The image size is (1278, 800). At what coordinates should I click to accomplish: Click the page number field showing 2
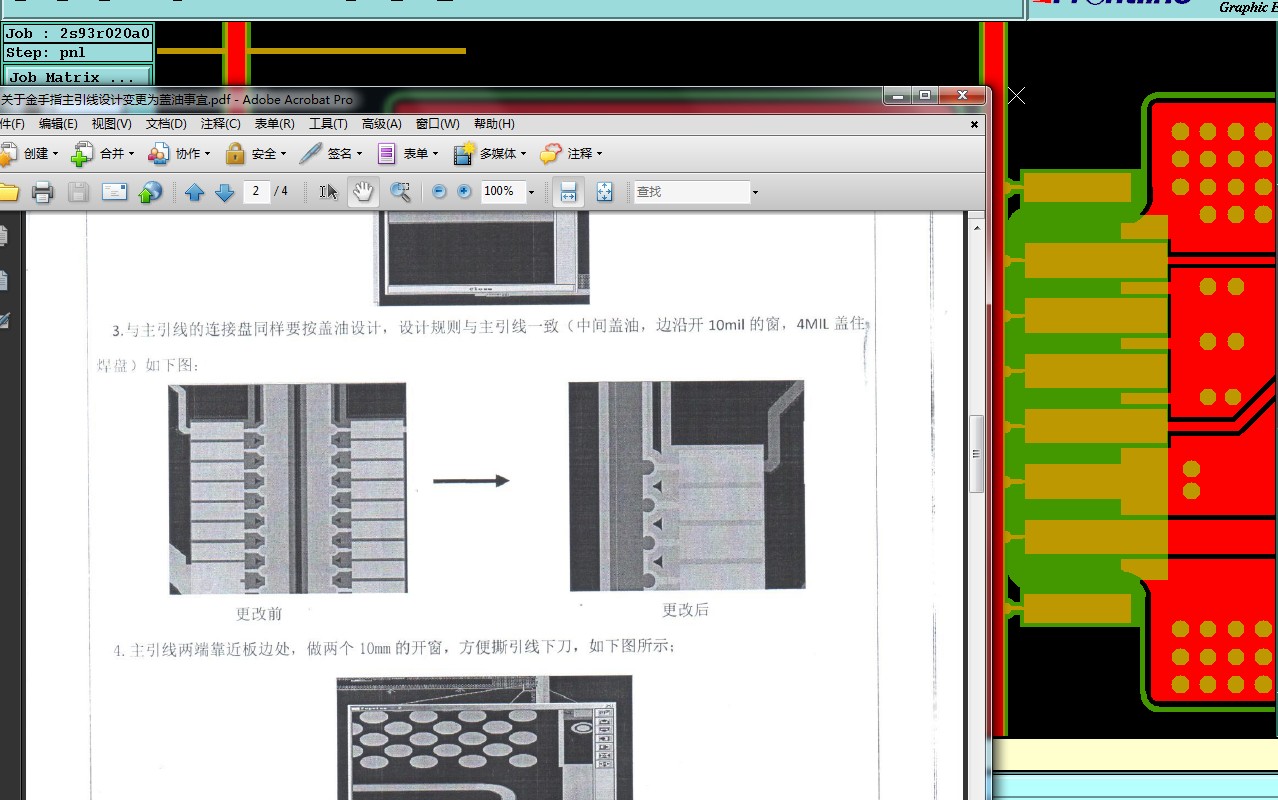click(257, 191)
